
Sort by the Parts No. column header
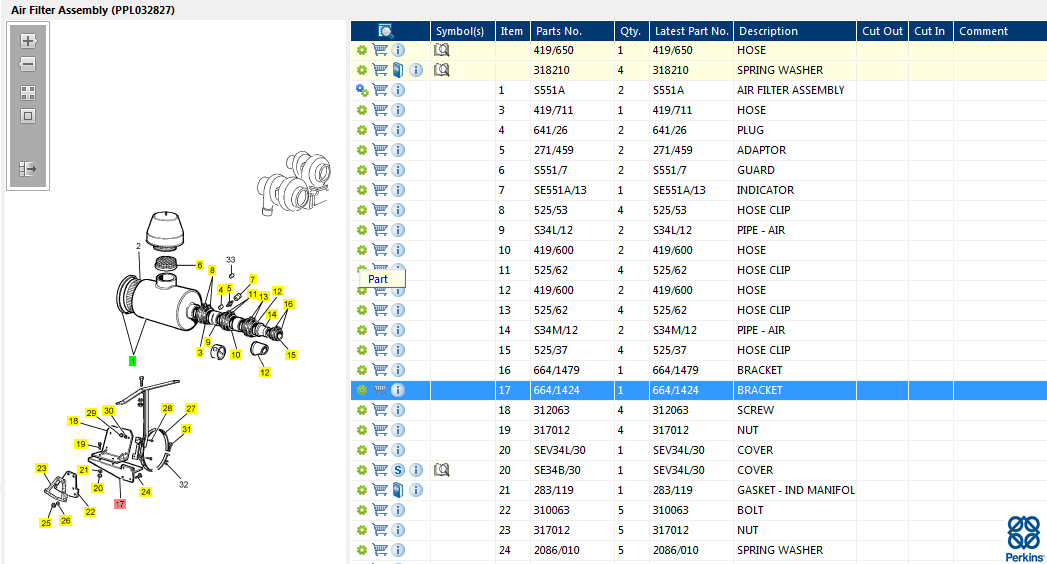coord(559,31)
